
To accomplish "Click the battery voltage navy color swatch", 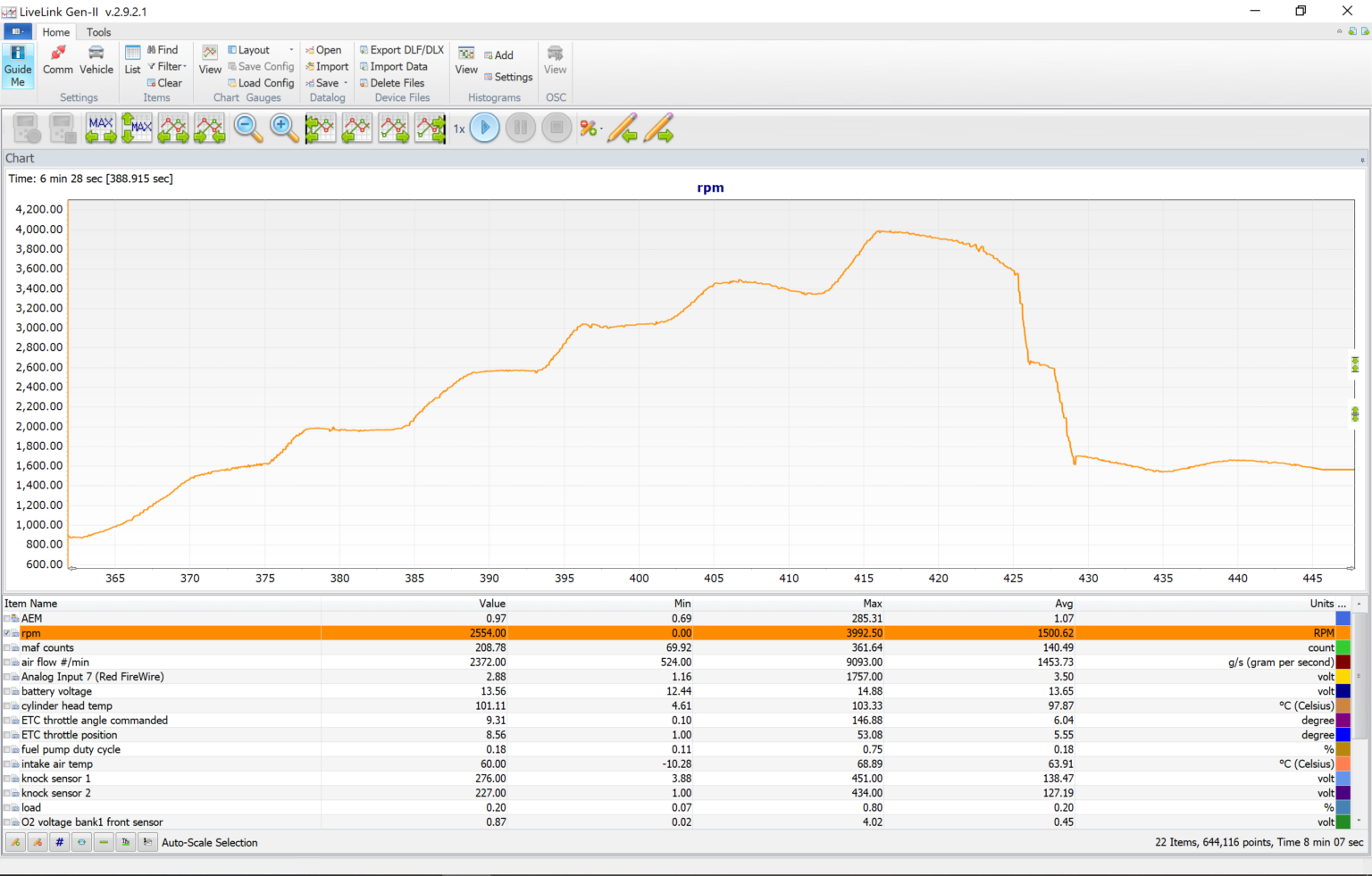I will [1343, 692].
